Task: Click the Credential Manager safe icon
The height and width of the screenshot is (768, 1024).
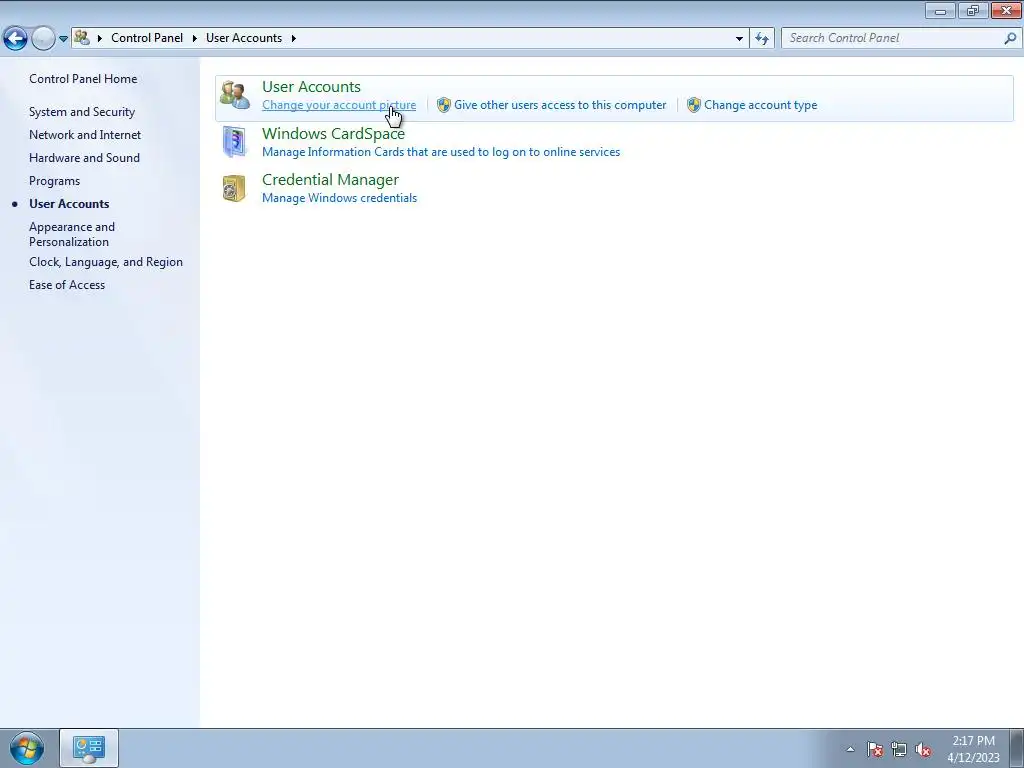Action: pos(234,189)
